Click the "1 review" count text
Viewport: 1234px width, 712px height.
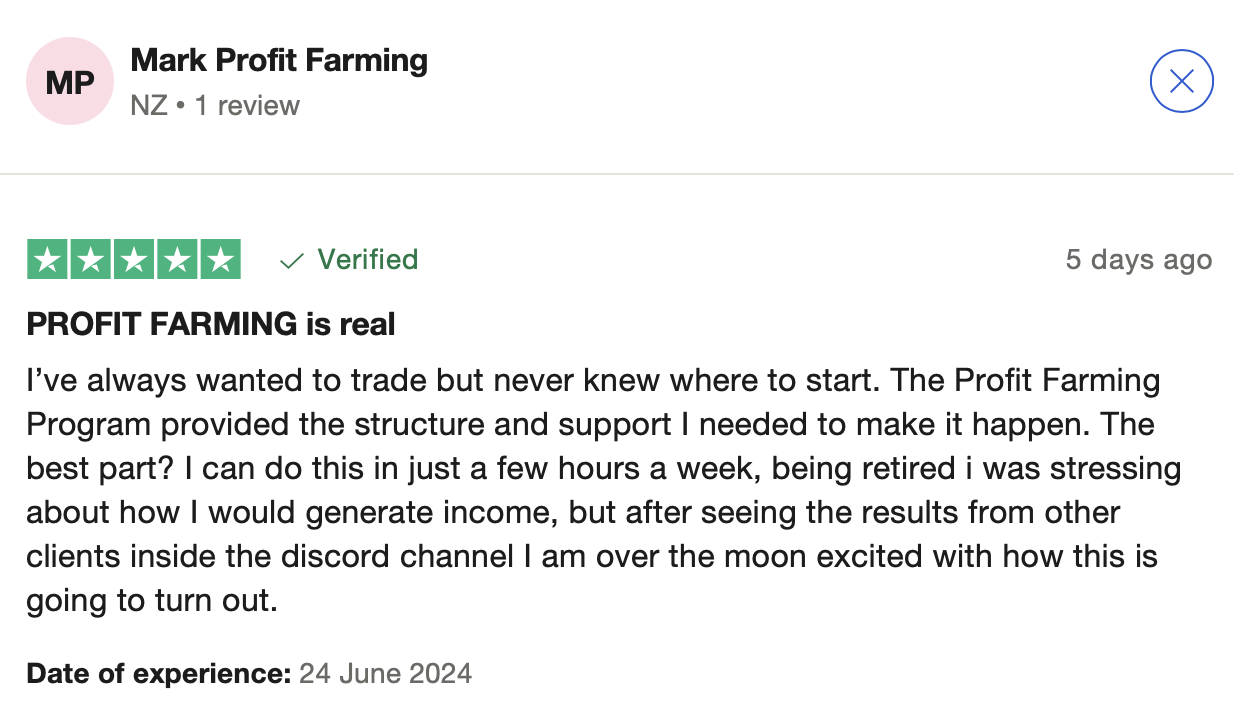point(247,105)
